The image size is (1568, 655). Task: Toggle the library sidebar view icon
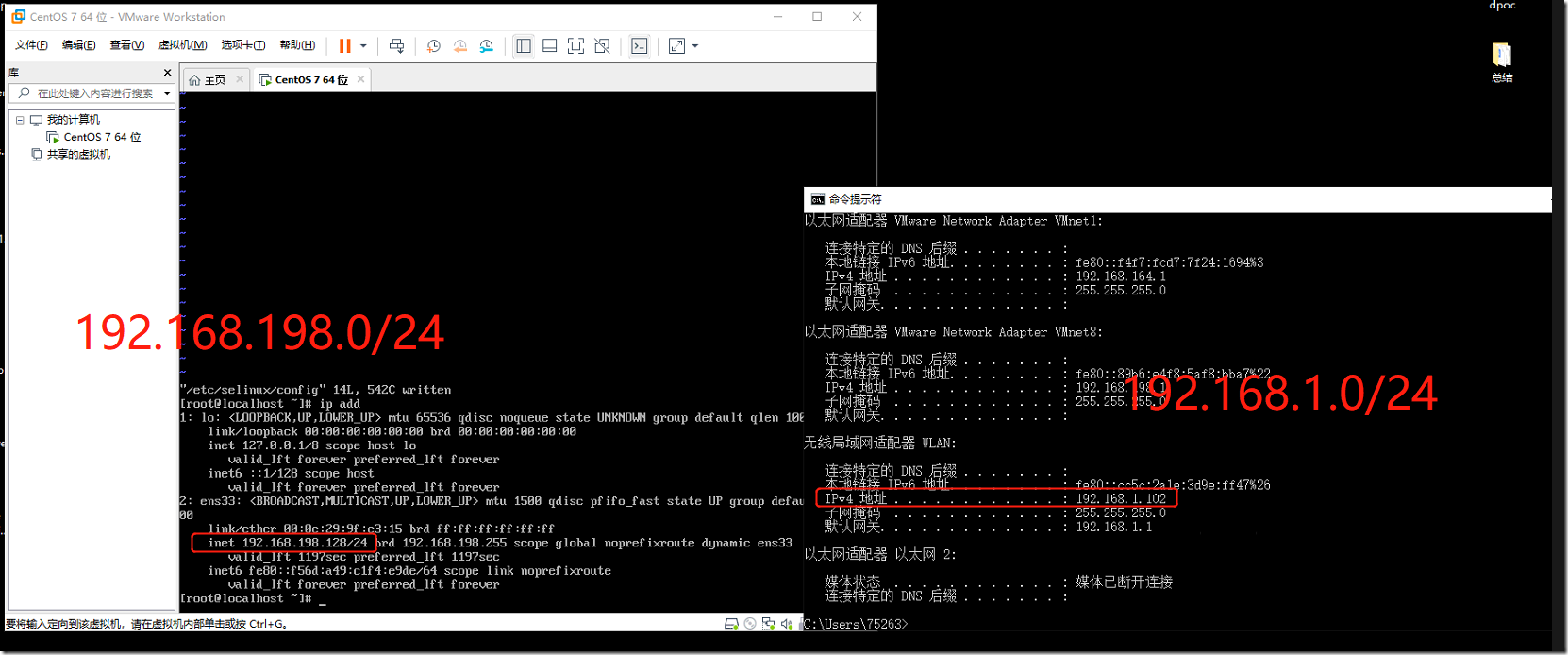coord(524,45)
